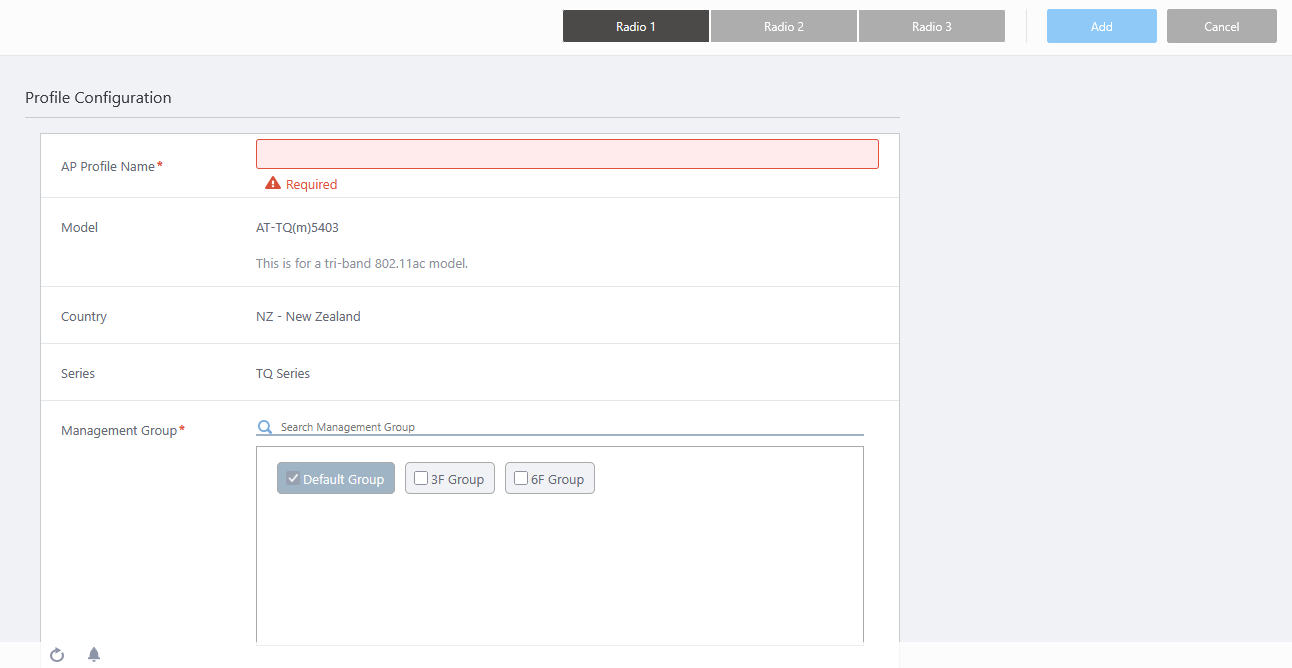Click the TQ Series value

(x=283, y=373)
